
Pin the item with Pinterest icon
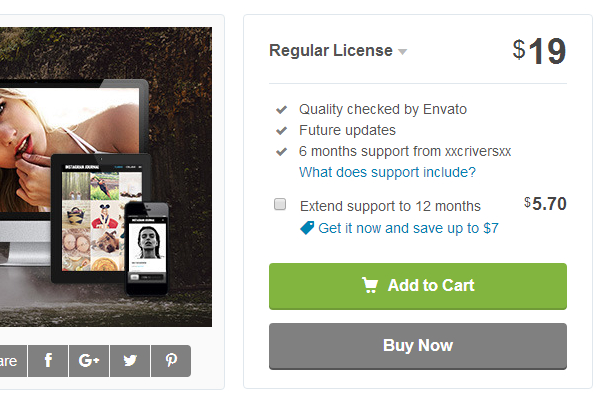tap(171, 361)
